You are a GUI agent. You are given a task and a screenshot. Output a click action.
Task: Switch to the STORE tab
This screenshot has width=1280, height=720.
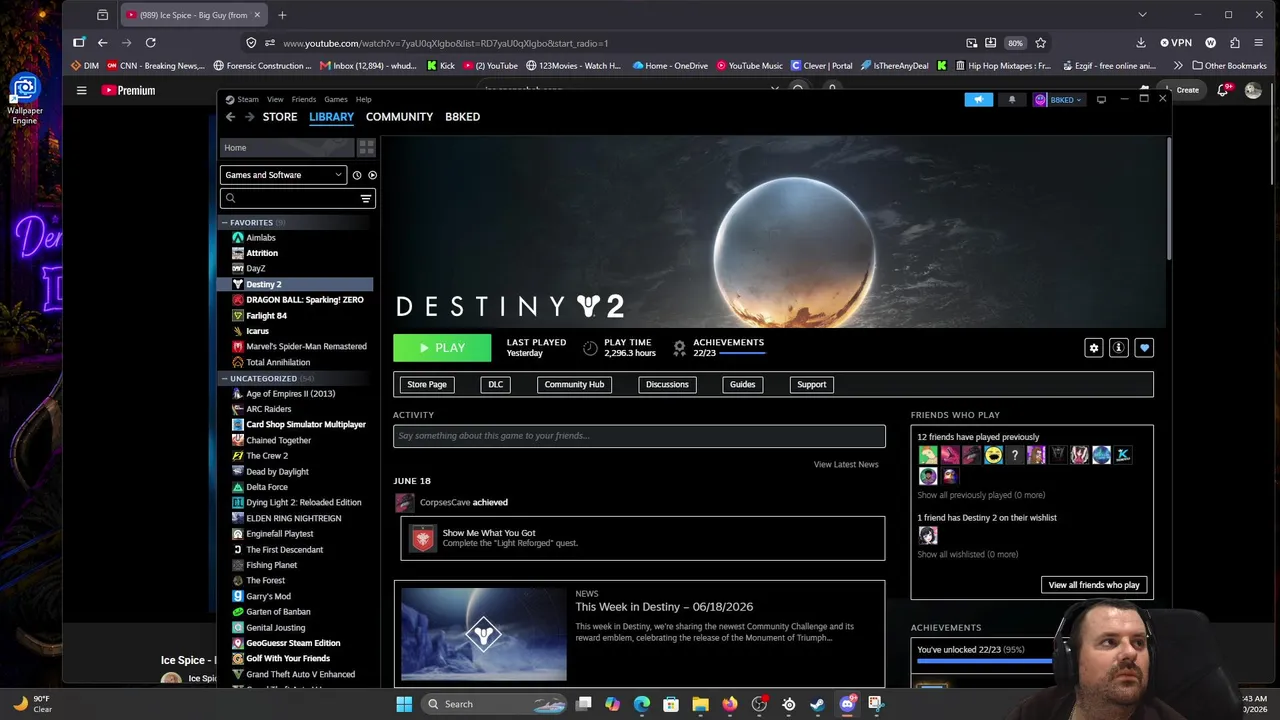pyautogui.click(x=280, y=117)
